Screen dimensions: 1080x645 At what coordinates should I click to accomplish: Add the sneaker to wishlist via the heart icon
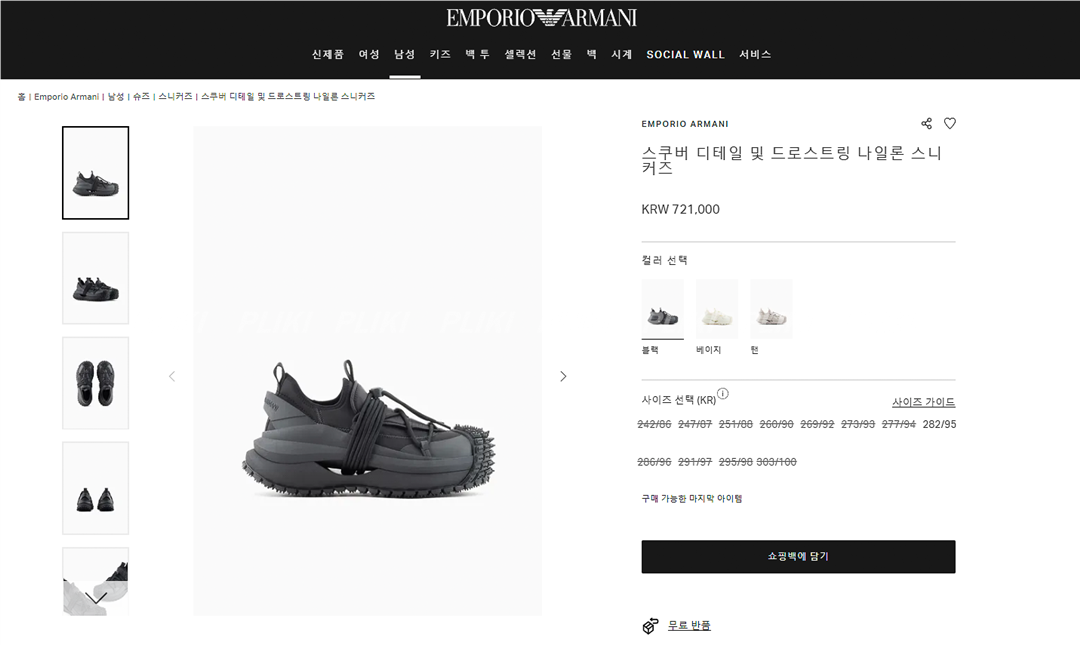[950, 123]
